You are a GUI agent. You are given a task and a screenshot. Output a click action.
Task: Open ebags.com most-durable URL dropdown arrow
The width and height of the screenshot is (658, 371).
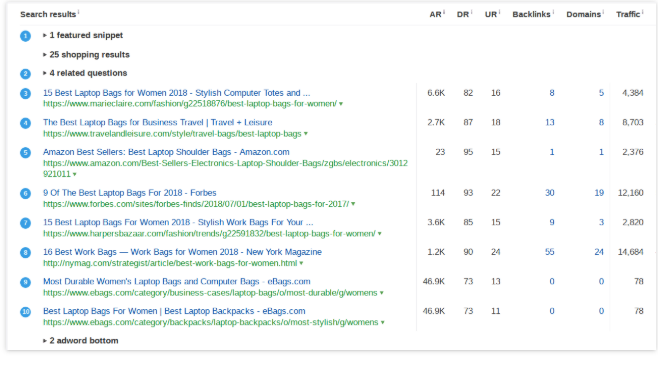coord(381,293)
